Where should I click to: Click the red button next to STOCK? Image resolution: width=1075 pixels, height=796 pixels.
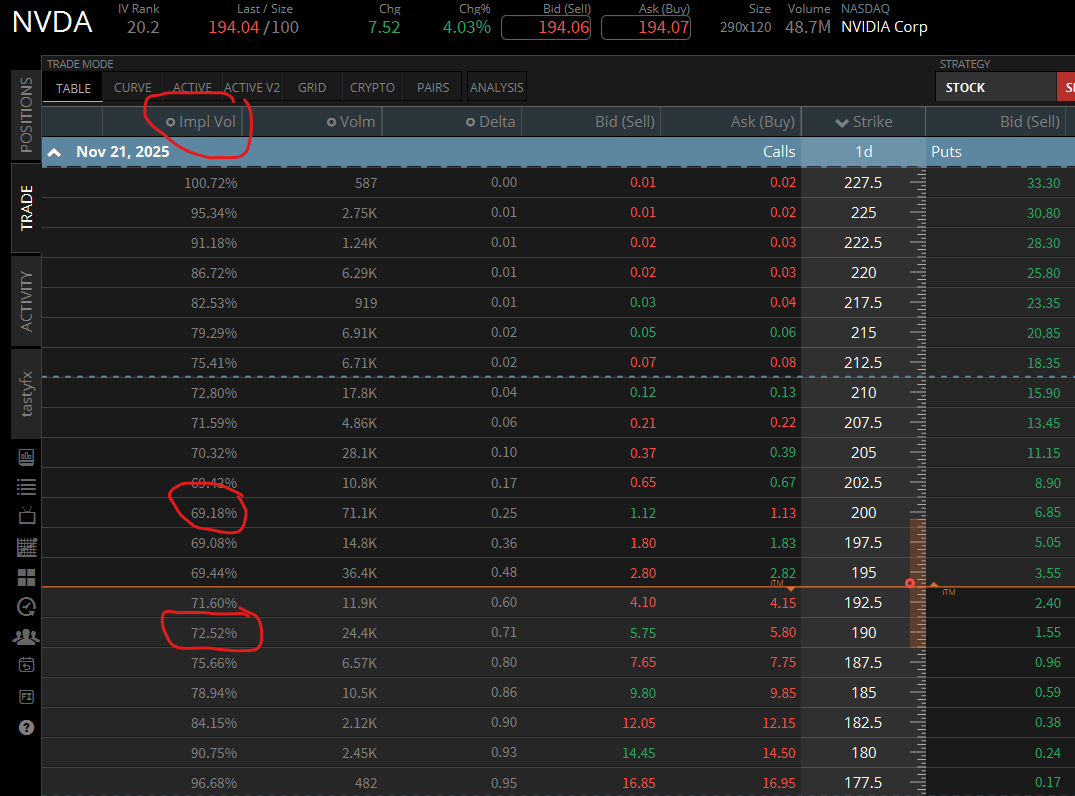1066,87
